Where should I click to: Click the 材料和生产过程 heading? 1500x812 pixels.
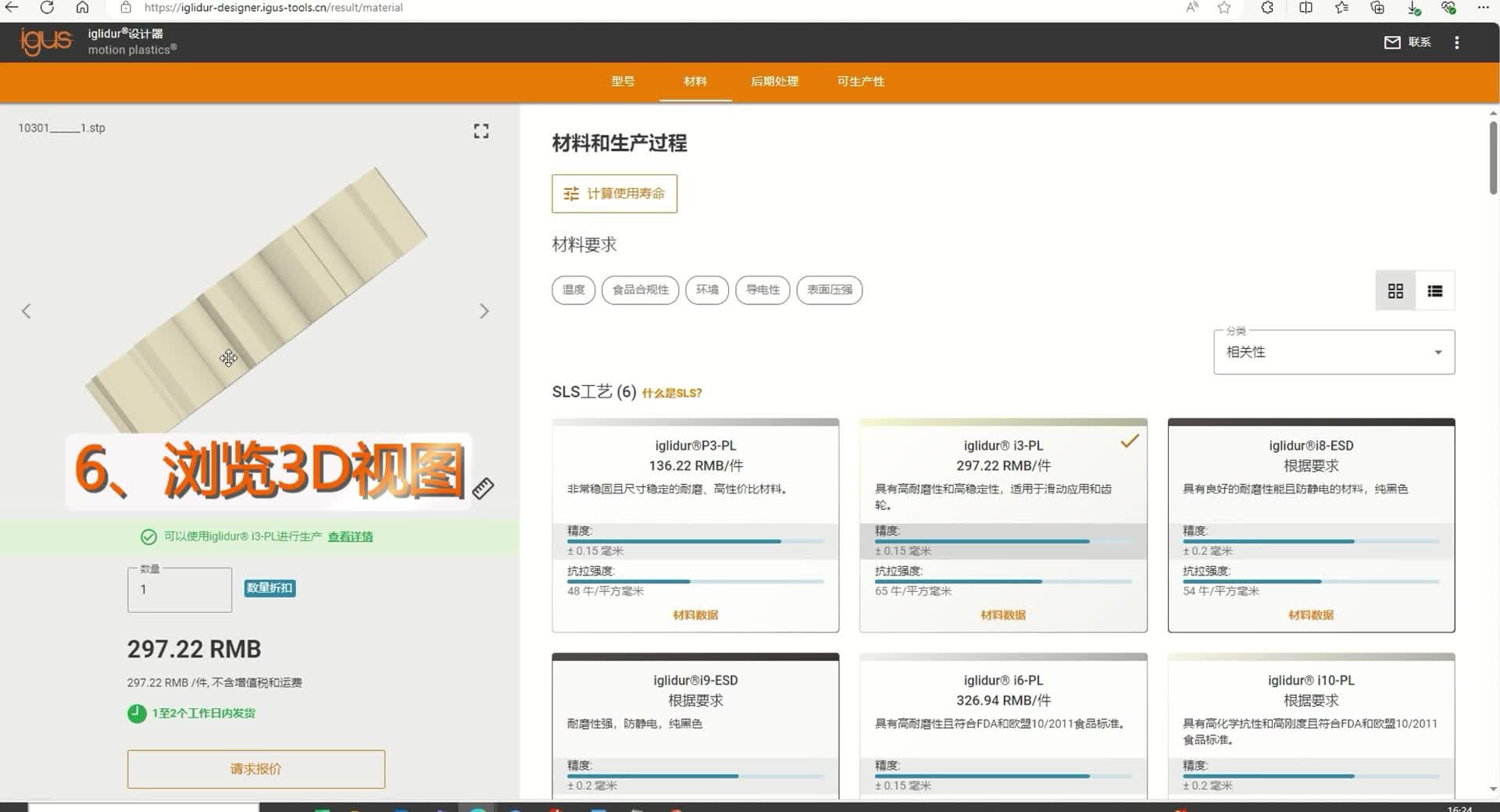click(620, 143)
